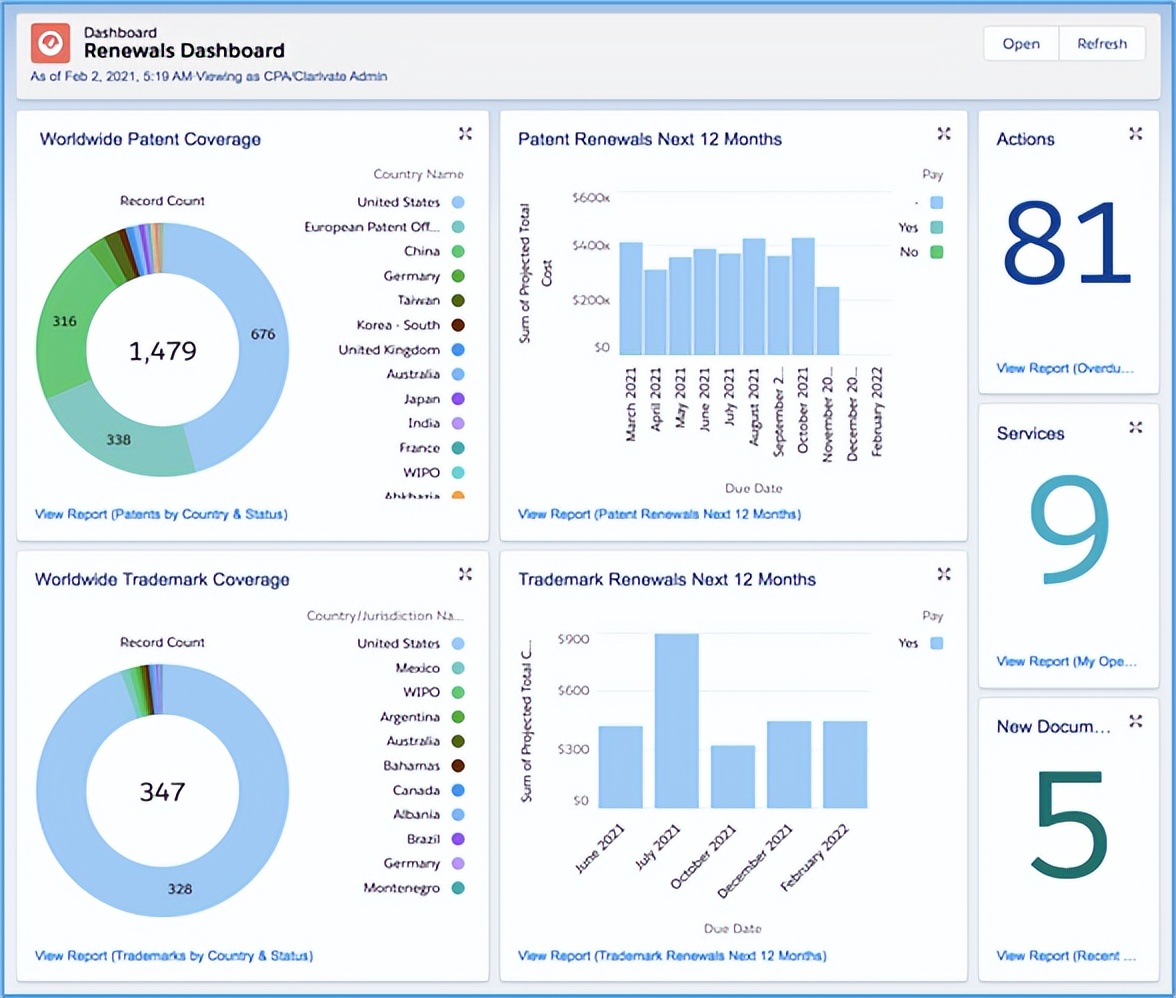Select the China color swatch in patent legend
The width and height of the screenshot is (1176, 998).
click(458, 251)
